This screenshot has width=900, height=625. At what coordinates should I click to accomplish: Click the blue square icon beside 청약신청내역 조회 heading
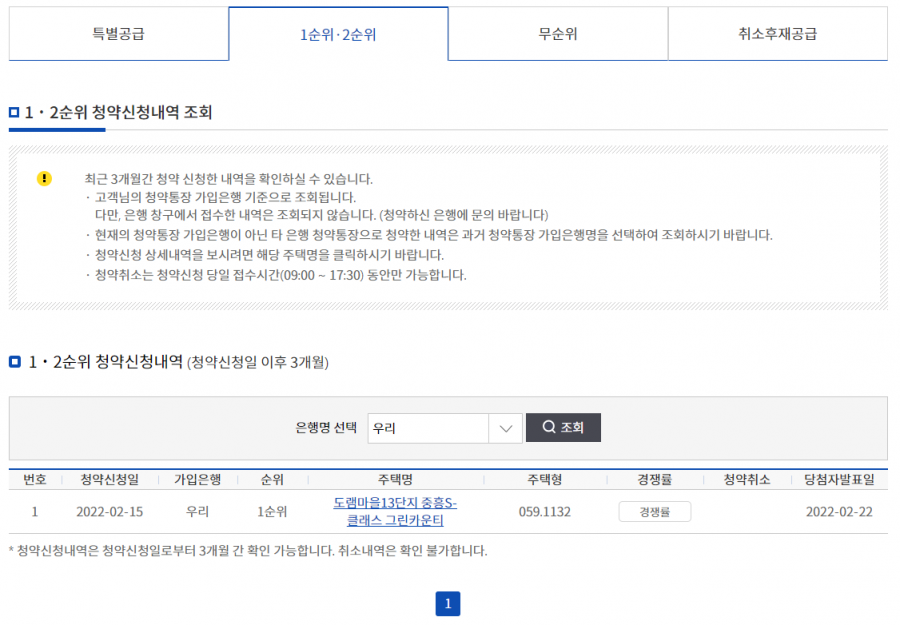14,112
